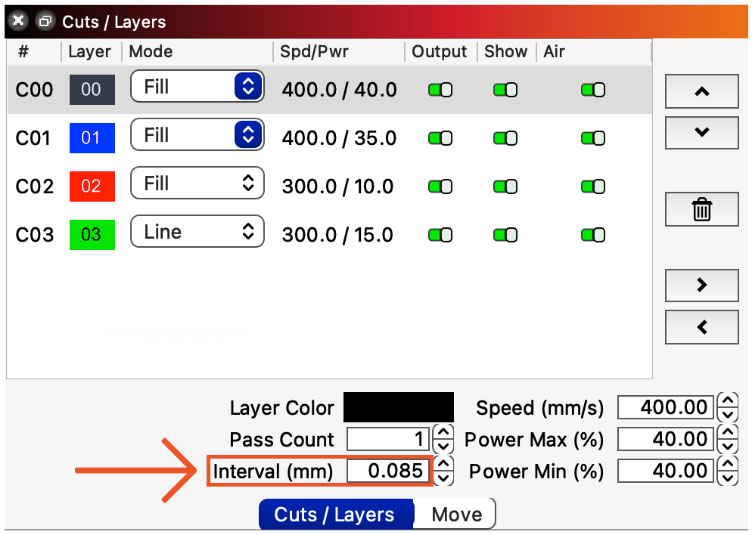Move selected layer up with the up-arrow button
754x535 pixels.
pyautogui.click(x=702, y=91)
